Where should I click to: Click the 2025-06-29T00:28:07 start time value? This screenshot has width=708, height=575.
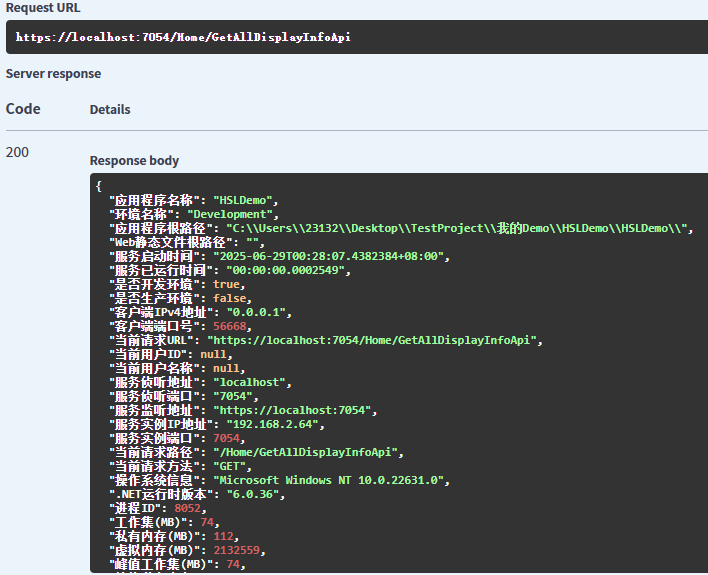328,256
